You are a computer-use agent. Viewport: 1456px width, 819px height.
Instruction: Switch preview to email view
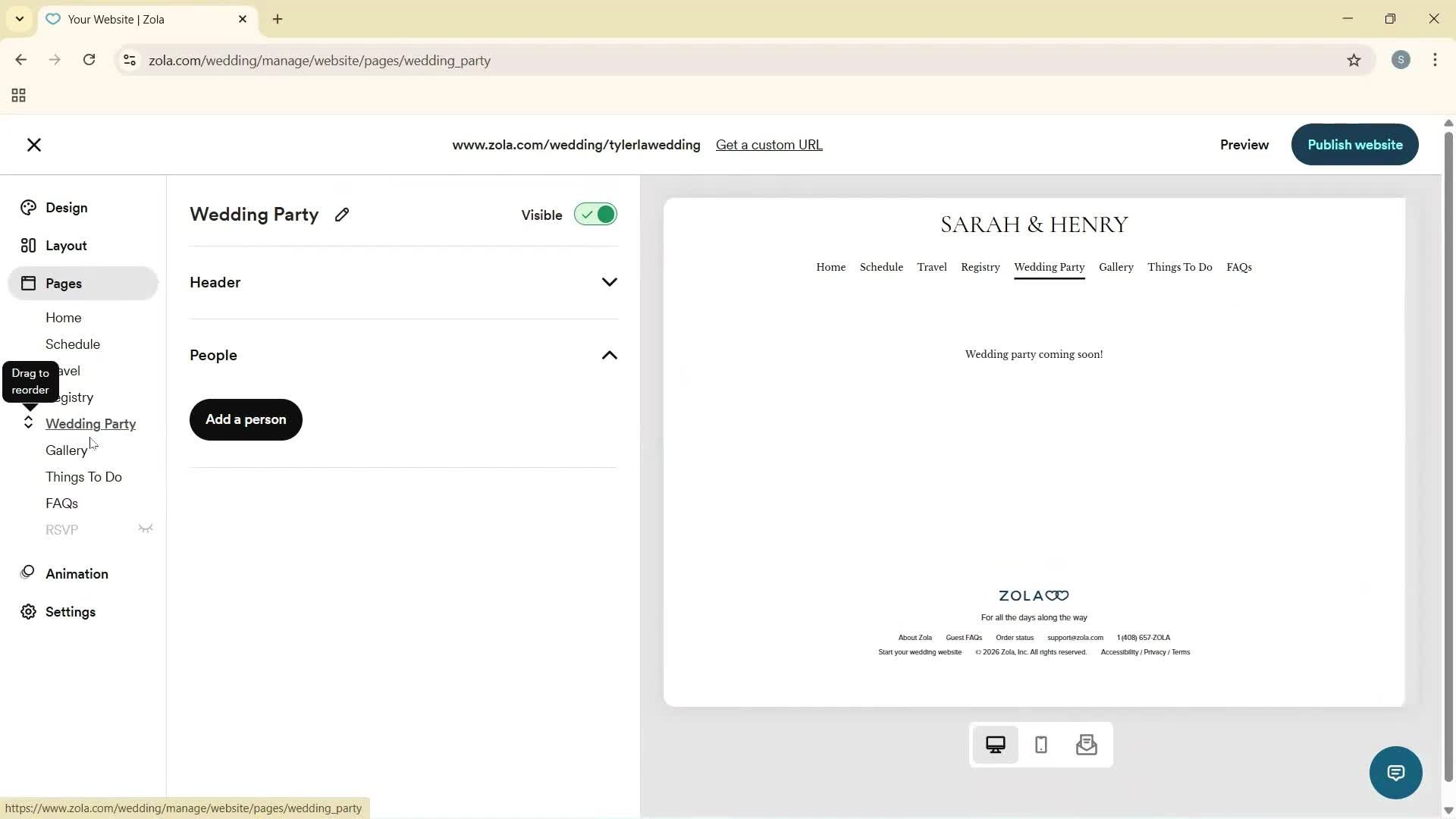coord(1086,745)
